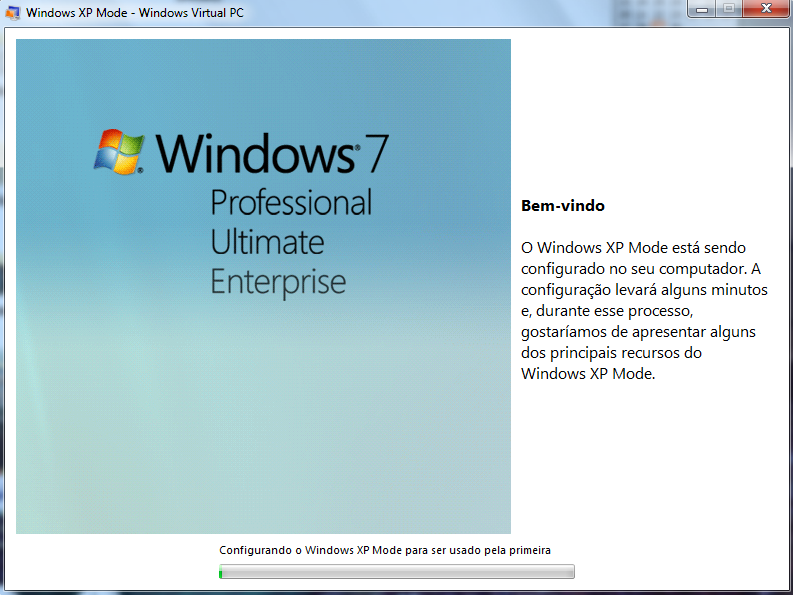Minimize the Windows XP Mode window
This screenshot has height=595, width=793.
(702, 9)
